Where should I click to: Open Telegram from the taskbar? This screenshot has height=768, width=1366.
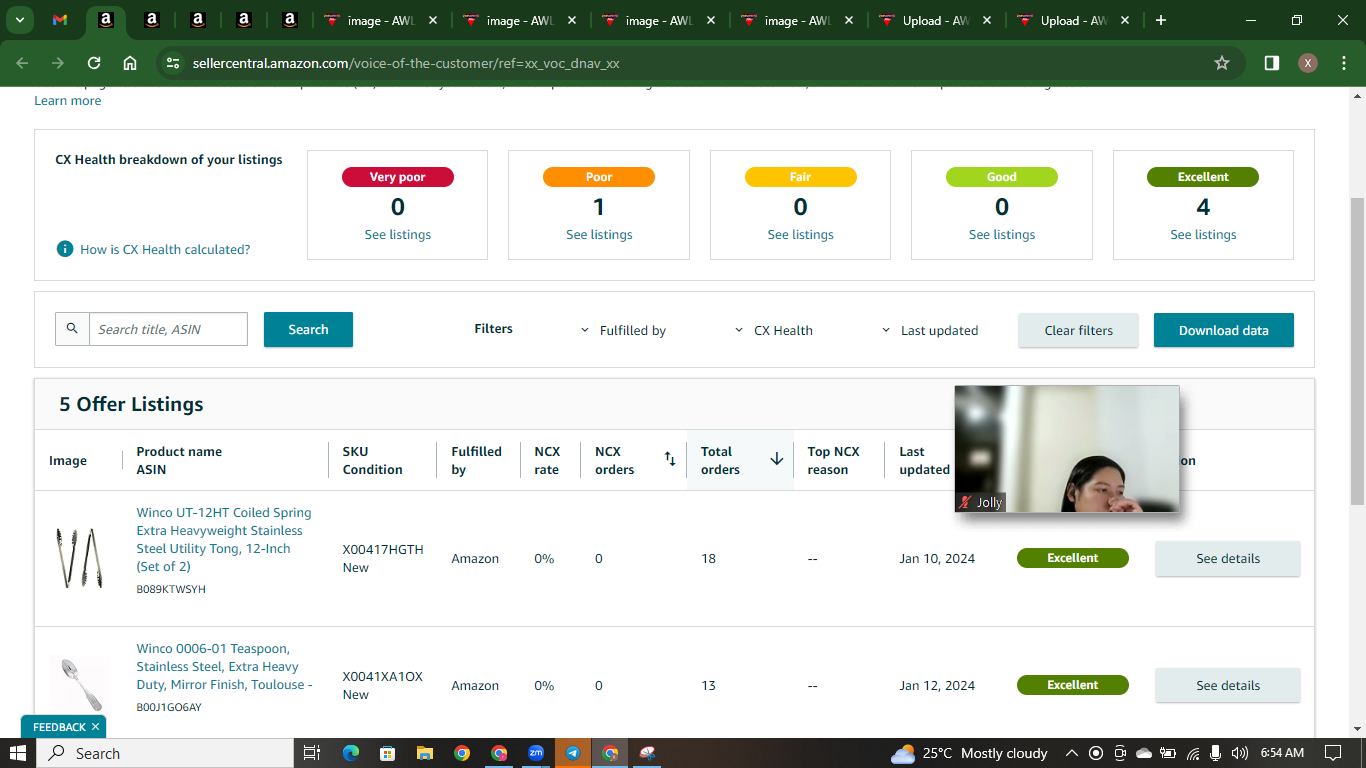click(573, 753)
